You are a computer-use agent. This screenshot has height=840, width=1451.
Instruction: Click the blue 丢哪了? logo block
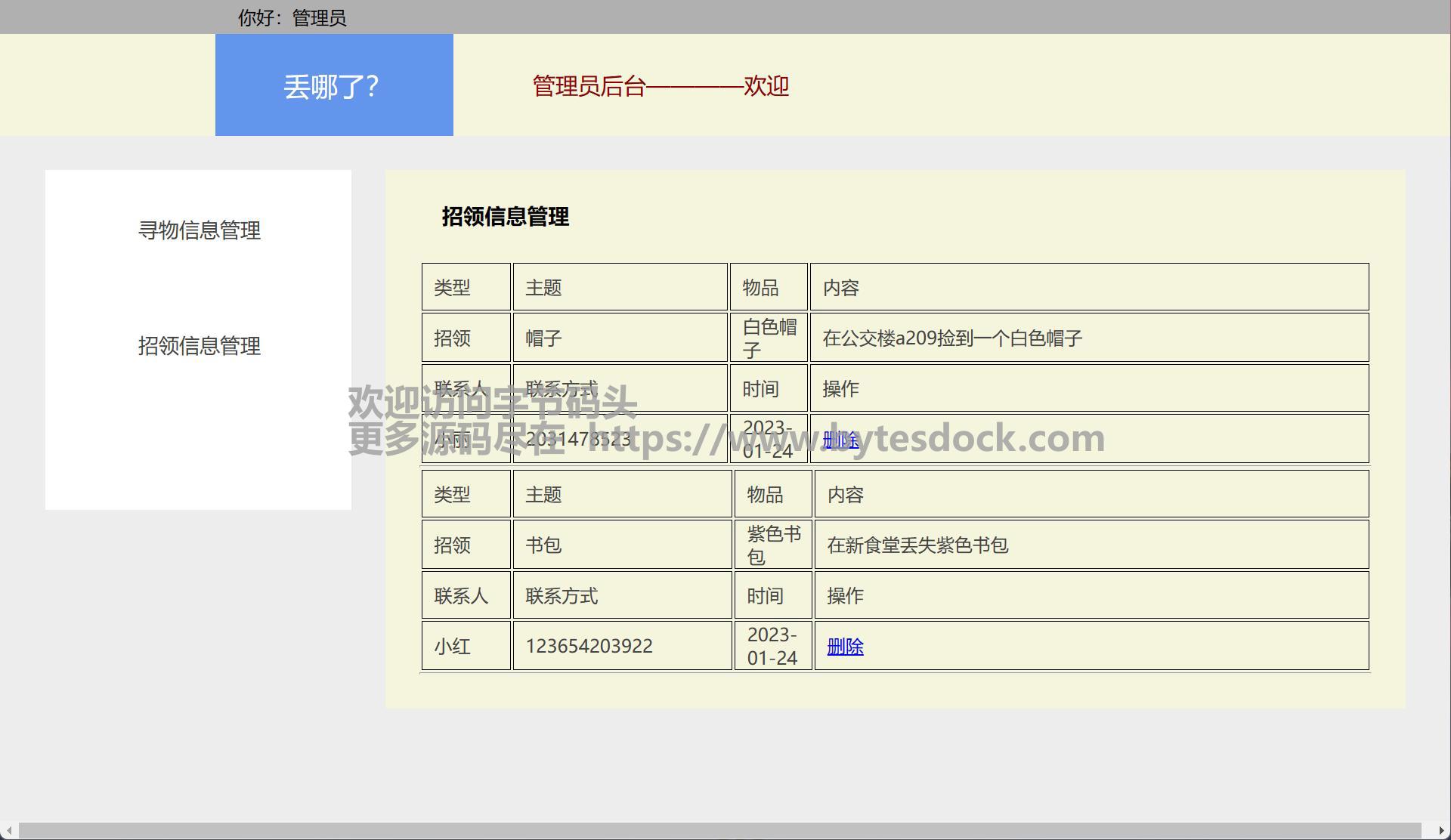[x=334, y=85]
